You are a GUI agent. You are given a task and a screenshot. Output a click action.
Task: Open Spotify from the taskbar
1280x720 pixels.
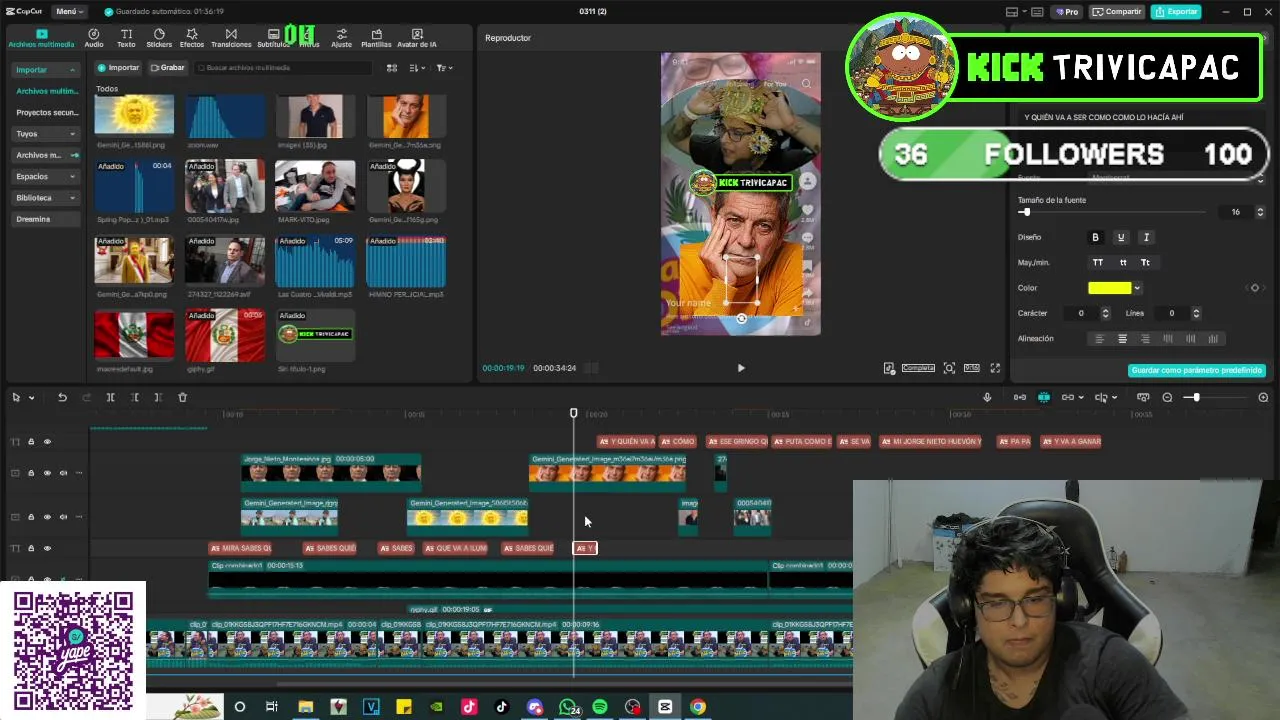[x=600, y=707]
